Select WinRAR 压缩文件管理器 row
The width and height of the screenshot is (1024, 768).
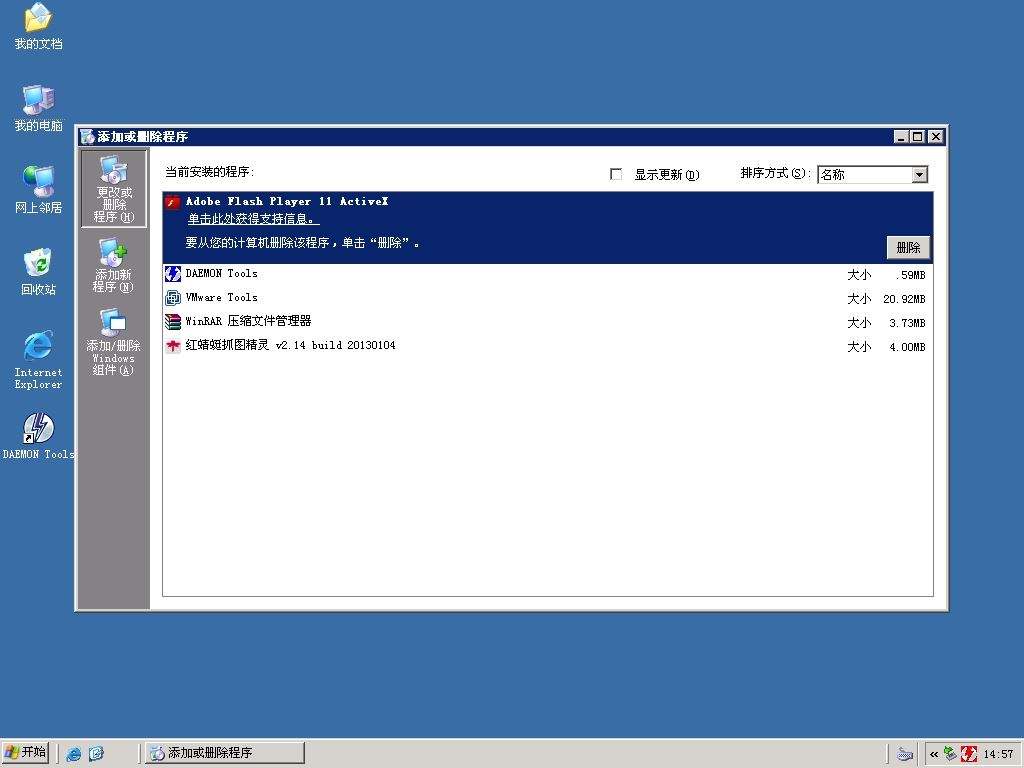pos(547,321)
